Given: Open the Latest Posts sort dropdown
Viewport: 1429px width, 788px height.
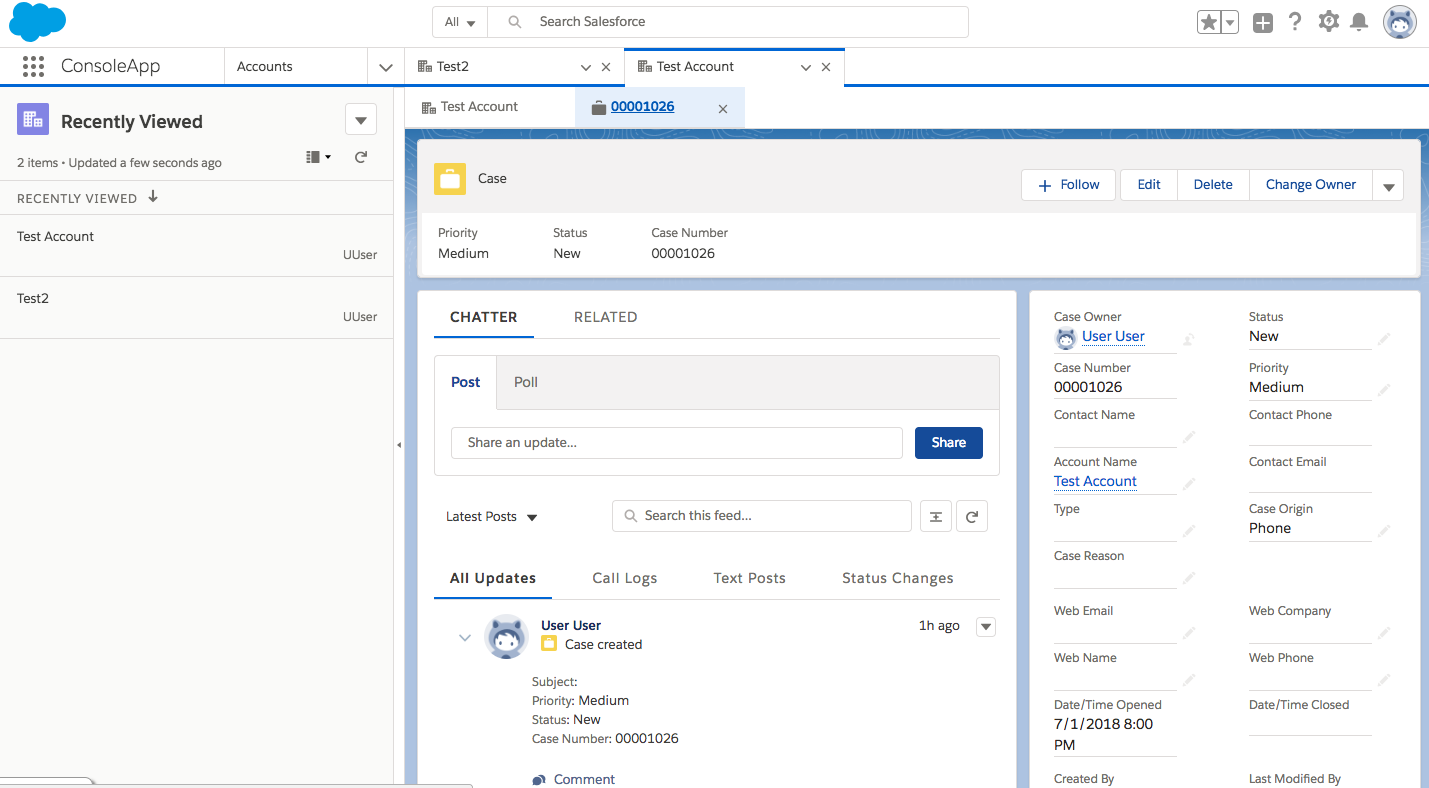Looking at the screenshot, I should click(492, 517).
